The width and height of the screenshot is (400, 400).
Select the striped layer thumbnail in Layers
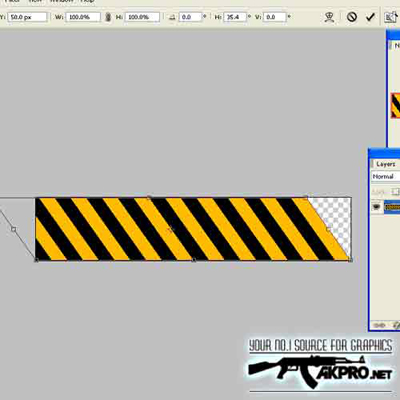[392, 207]
